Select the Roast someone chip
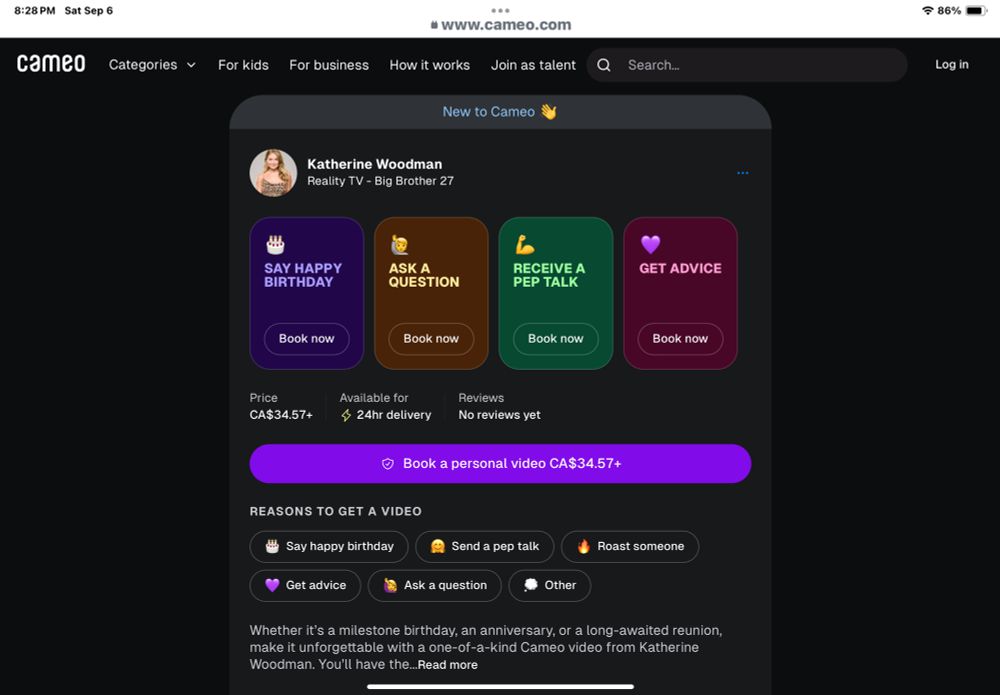Screen dimensions: 1000x695 629,546
